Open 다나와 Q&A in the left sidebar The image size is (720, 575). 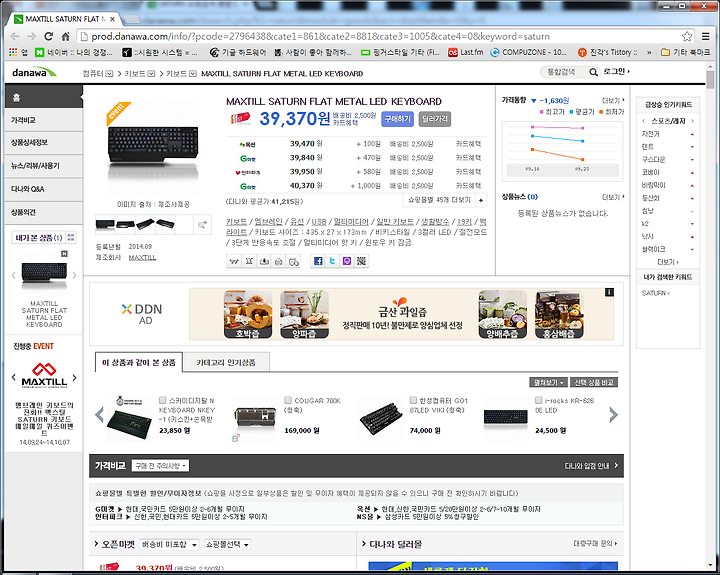[44, 189]
